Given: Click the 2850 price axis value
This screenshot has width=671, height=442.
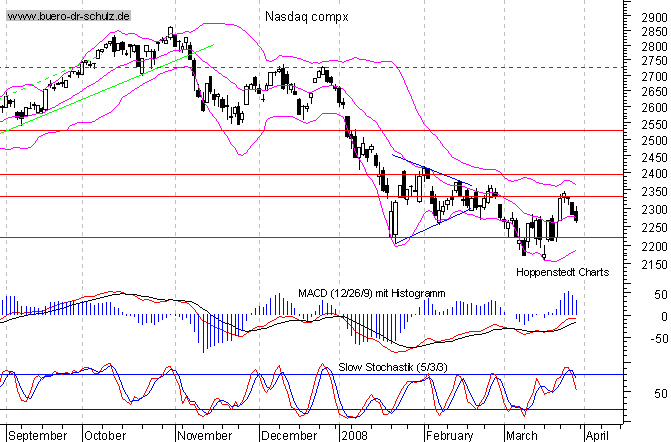Looking at the screenshot, I should (654, 32).
